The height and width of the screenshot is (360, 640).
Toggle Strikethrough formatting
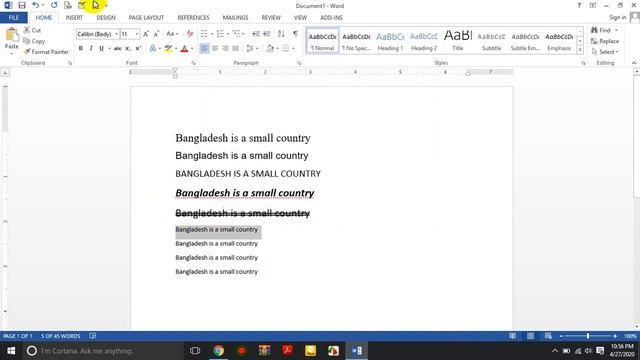click(x=118, y=49)
